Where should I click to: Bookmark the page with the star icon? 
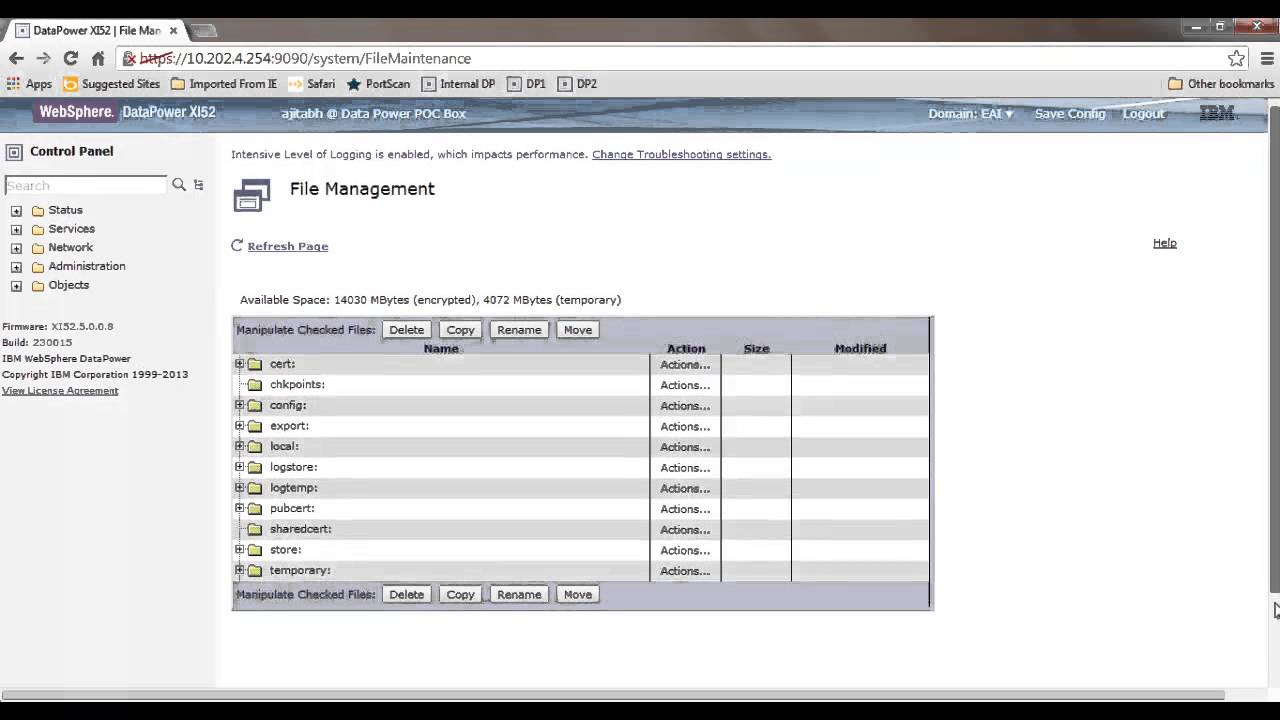pyautogui.click(x=1236, y=58)
